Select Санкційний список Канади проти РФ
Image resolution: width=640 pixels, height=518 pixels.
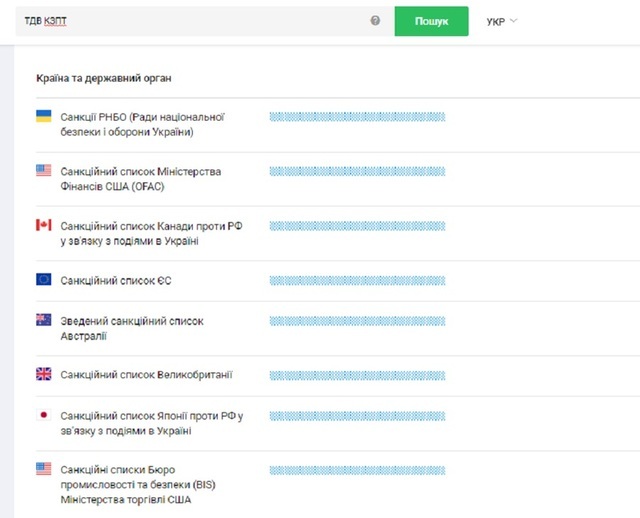pyautogui.click(x=151, y=233)
